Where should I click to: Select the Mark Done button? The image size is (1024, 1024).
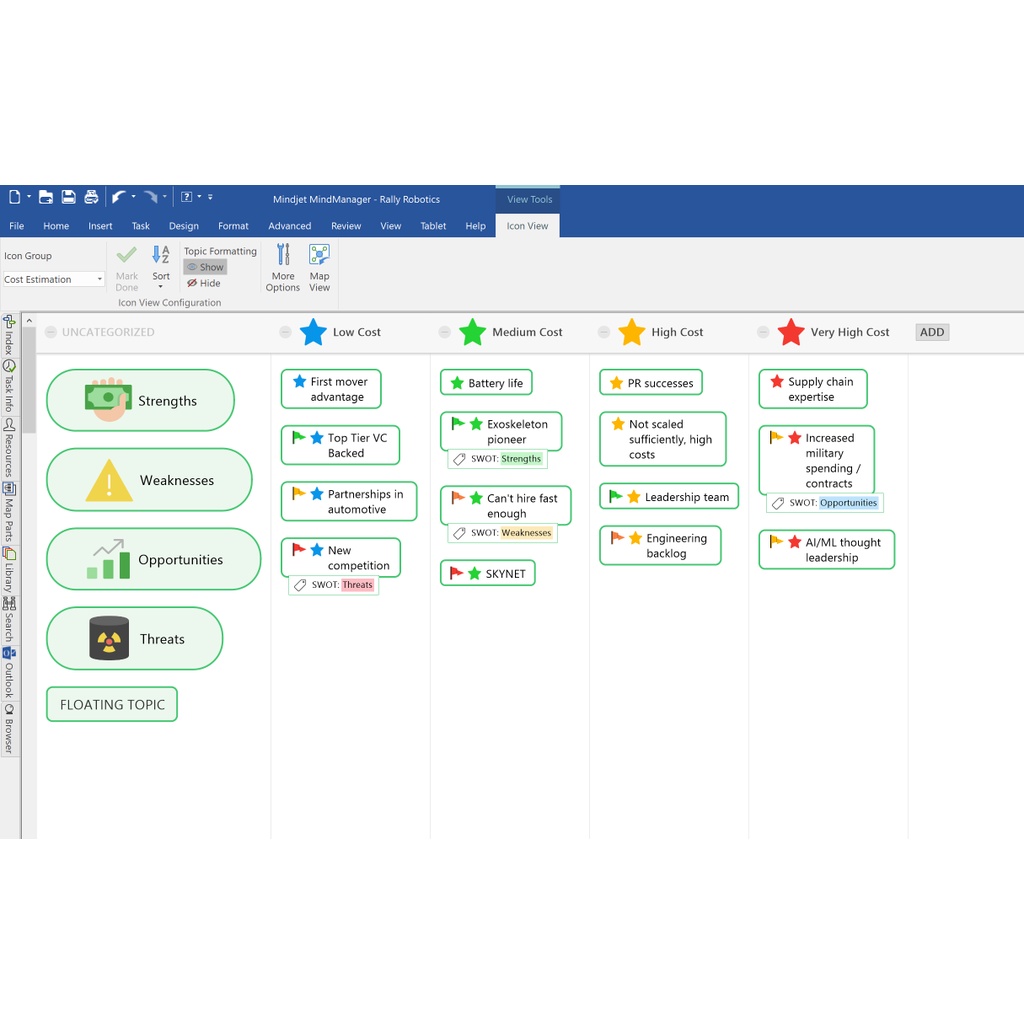coord(126,267)
